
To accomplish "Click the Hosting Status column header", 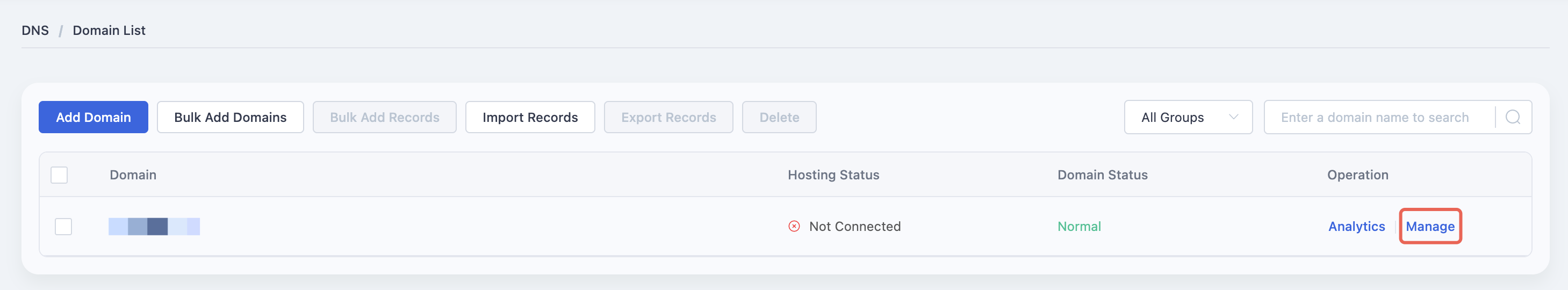I will 833,175.
